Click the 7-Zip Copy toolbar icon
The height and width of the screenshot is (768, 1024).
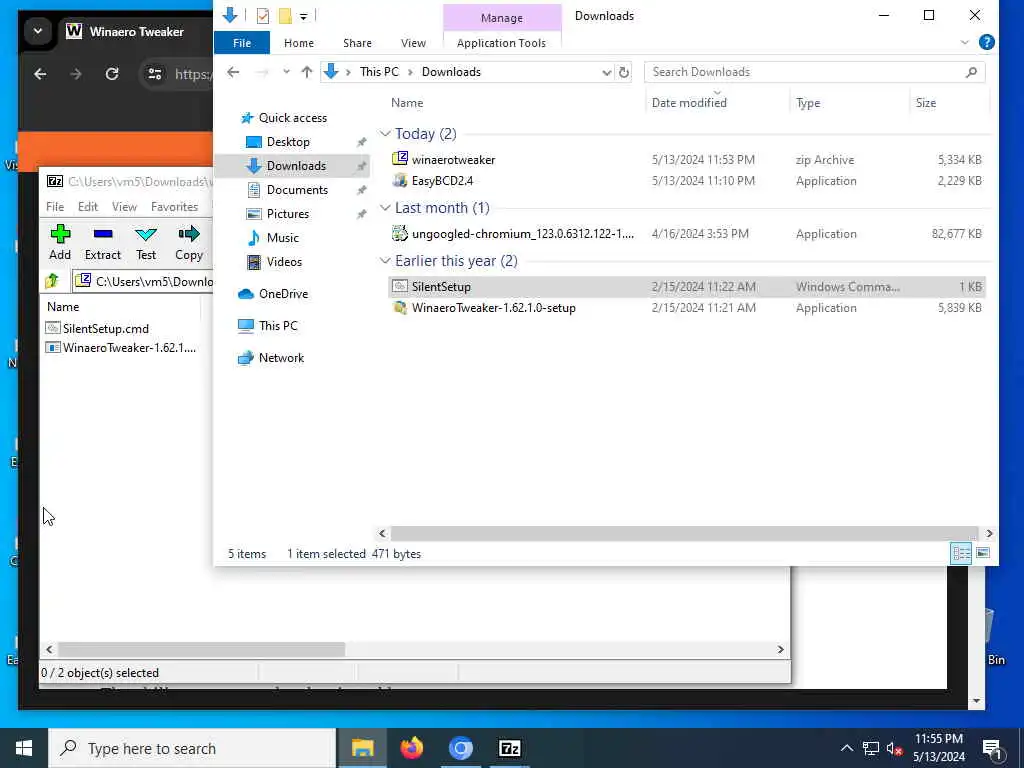tap(189, 234)
